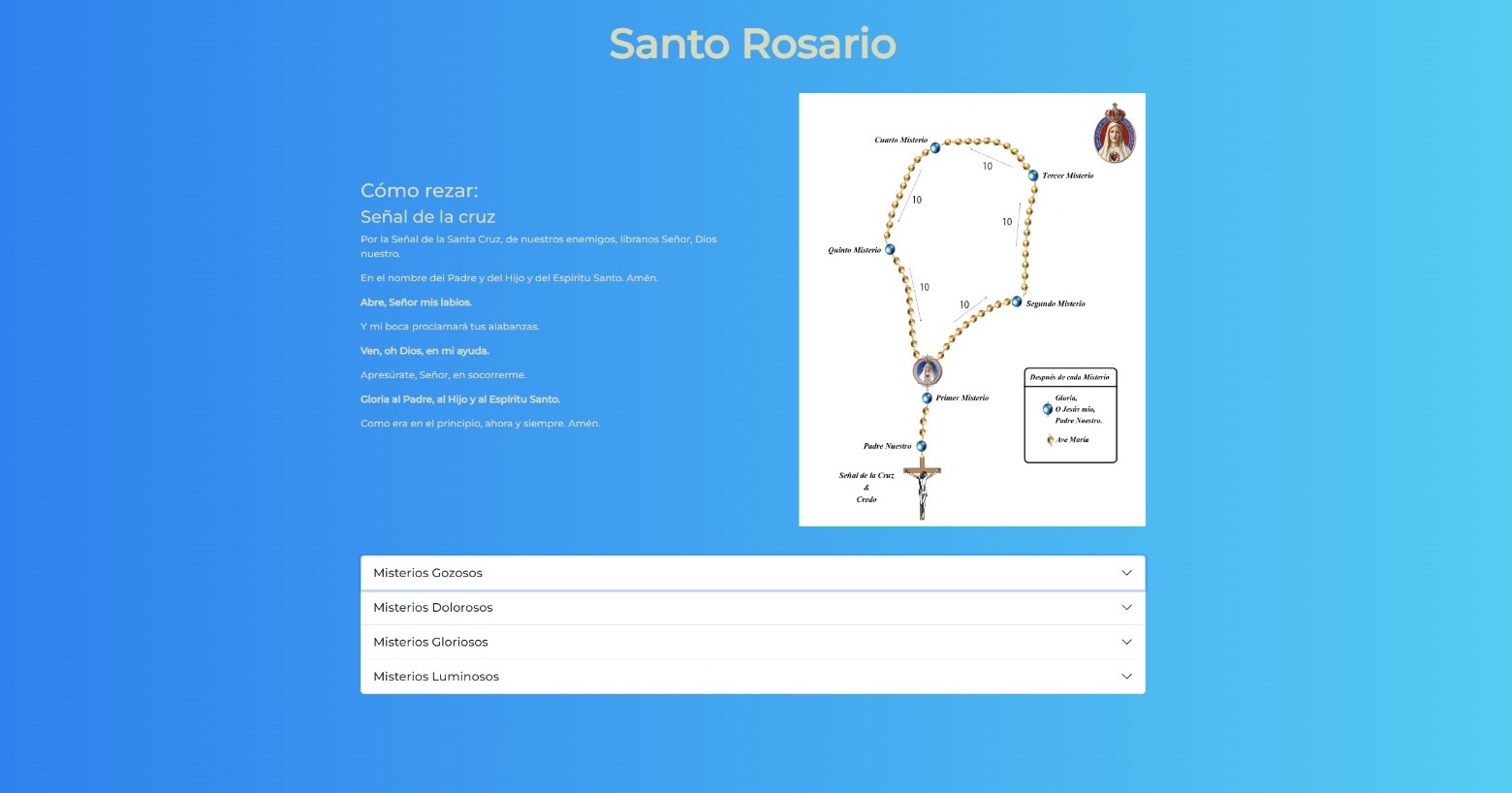Screen dimensions: 1512x793
Task: Click the 'Segundo Misterio' diagram label
Action: click(1056, 303)
